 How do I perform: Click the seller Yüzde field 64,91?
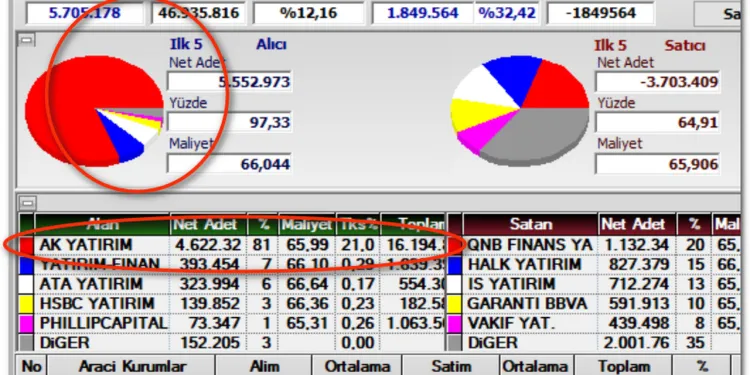tap(657, 122)
